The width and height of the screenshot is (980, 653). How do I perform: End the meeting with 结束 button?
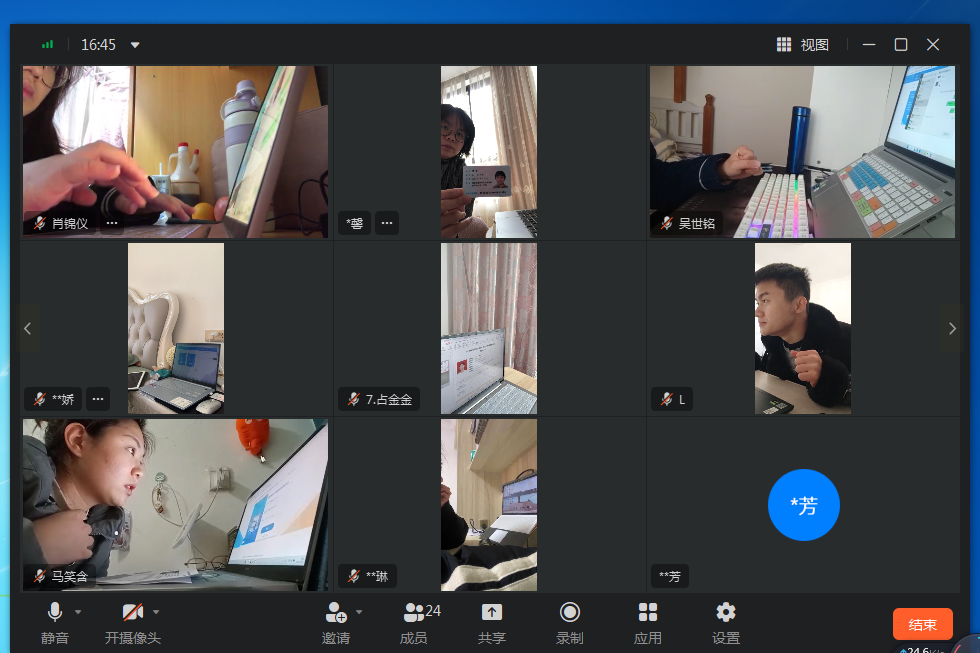pos(922,625)
